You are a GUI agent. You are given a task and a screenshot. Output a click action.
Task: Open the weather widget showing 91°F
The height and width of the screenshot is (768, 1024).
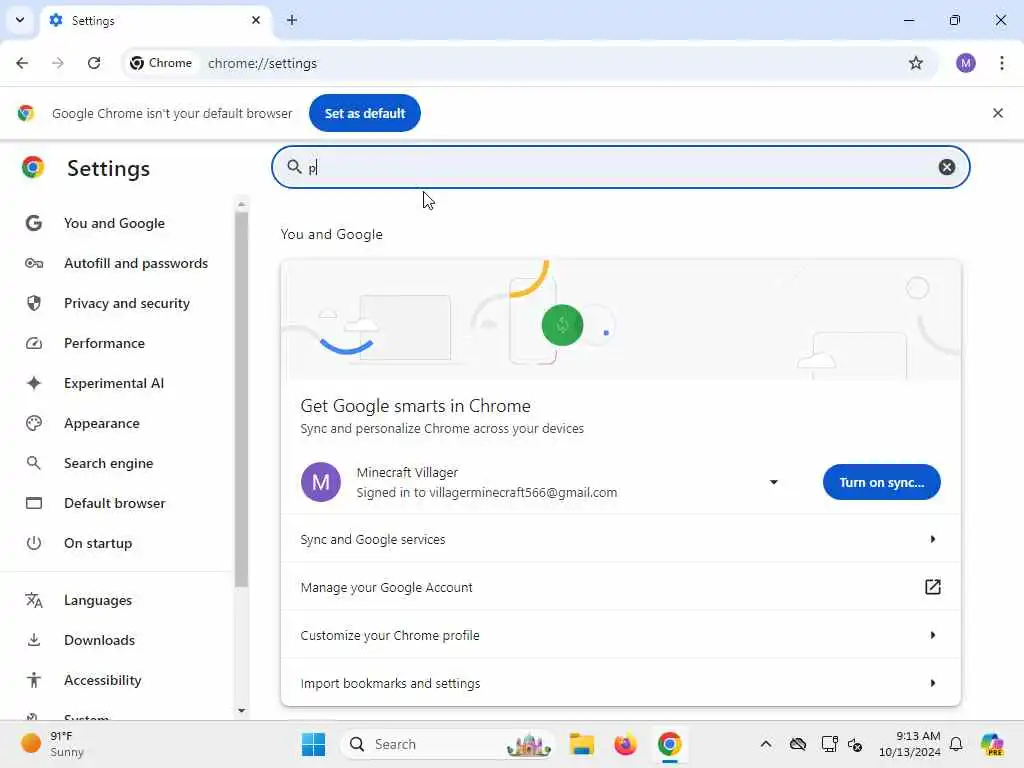coord(53,744)
